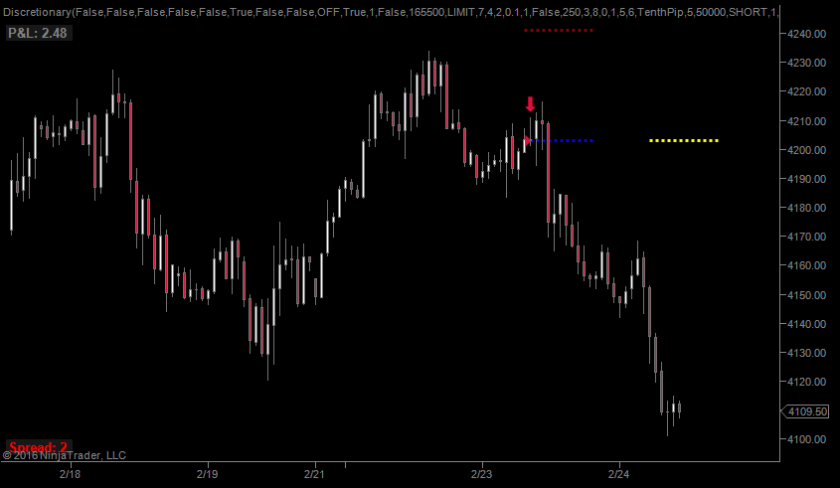Image resolution: width=840 pixels, height=488 pixels.
Task: Click the 4220.00 price axis label
Action: pos(806,92)
